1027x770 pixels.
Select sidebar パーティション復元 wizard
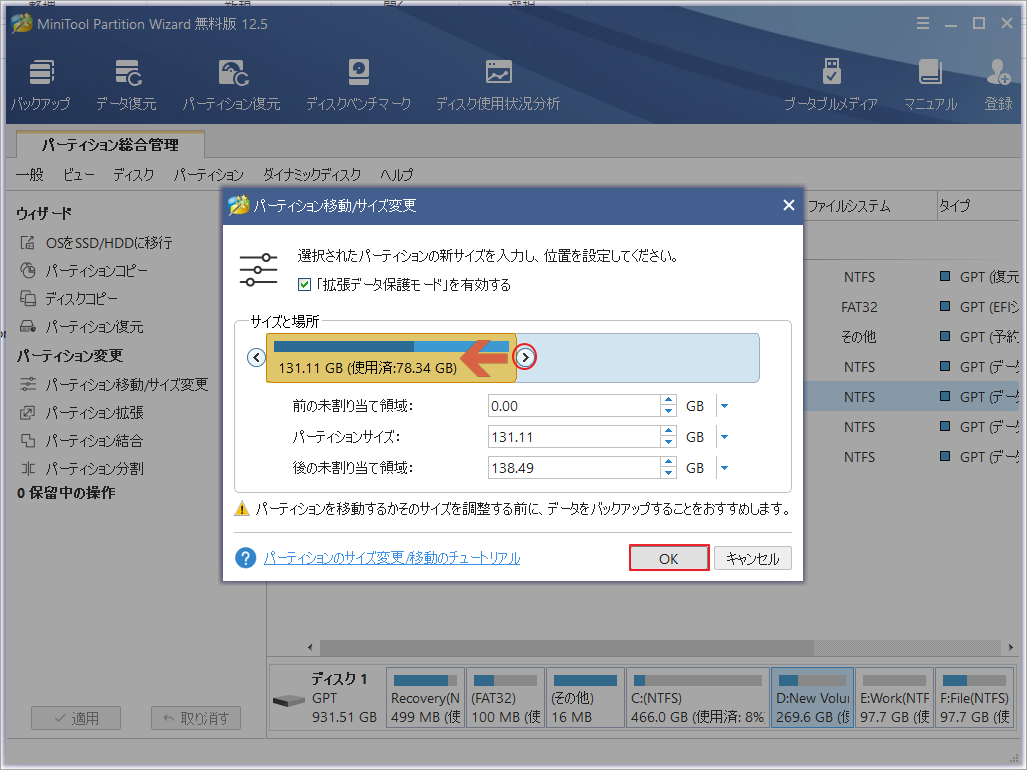(81, 327)
